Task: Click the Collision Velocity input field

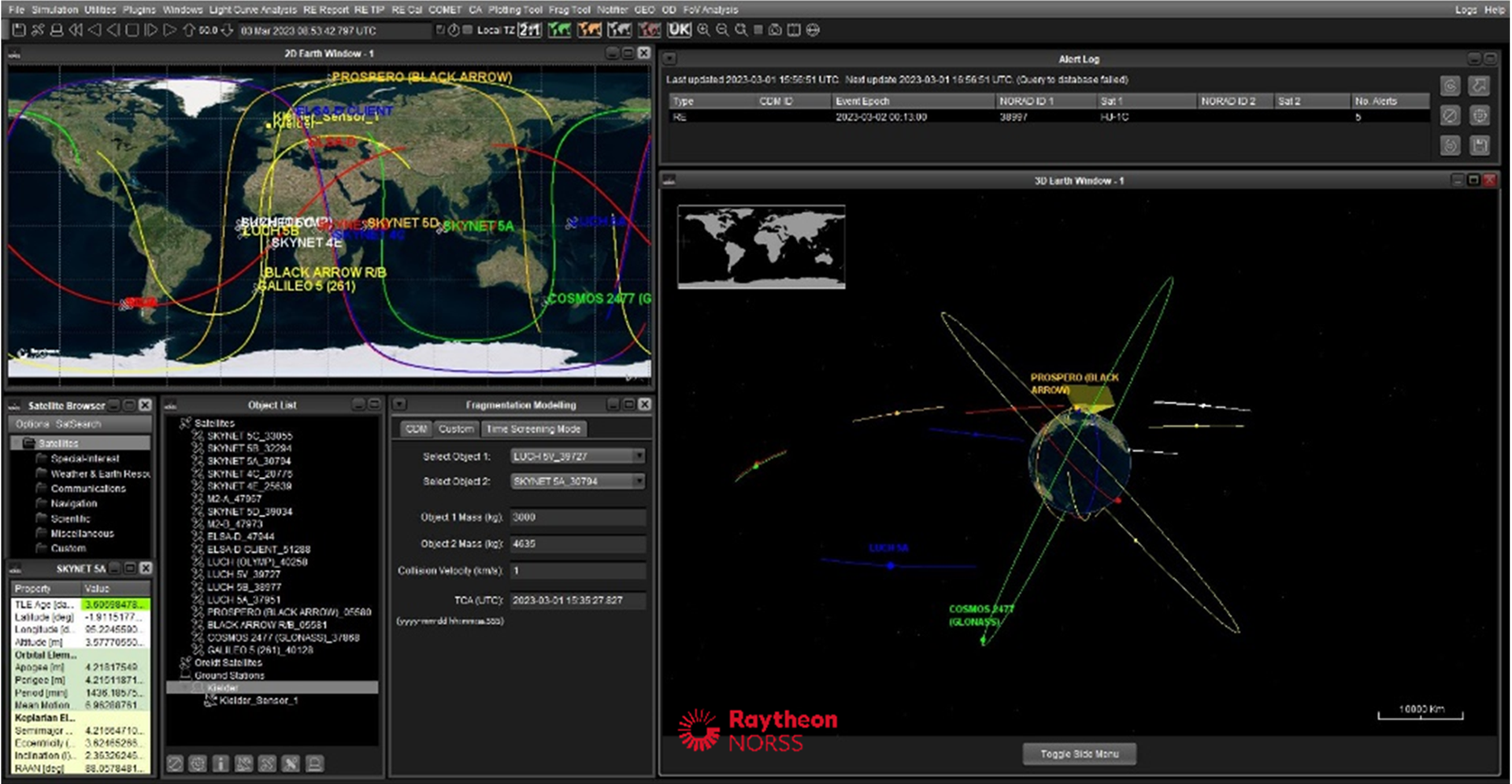Action: point(577,571)
